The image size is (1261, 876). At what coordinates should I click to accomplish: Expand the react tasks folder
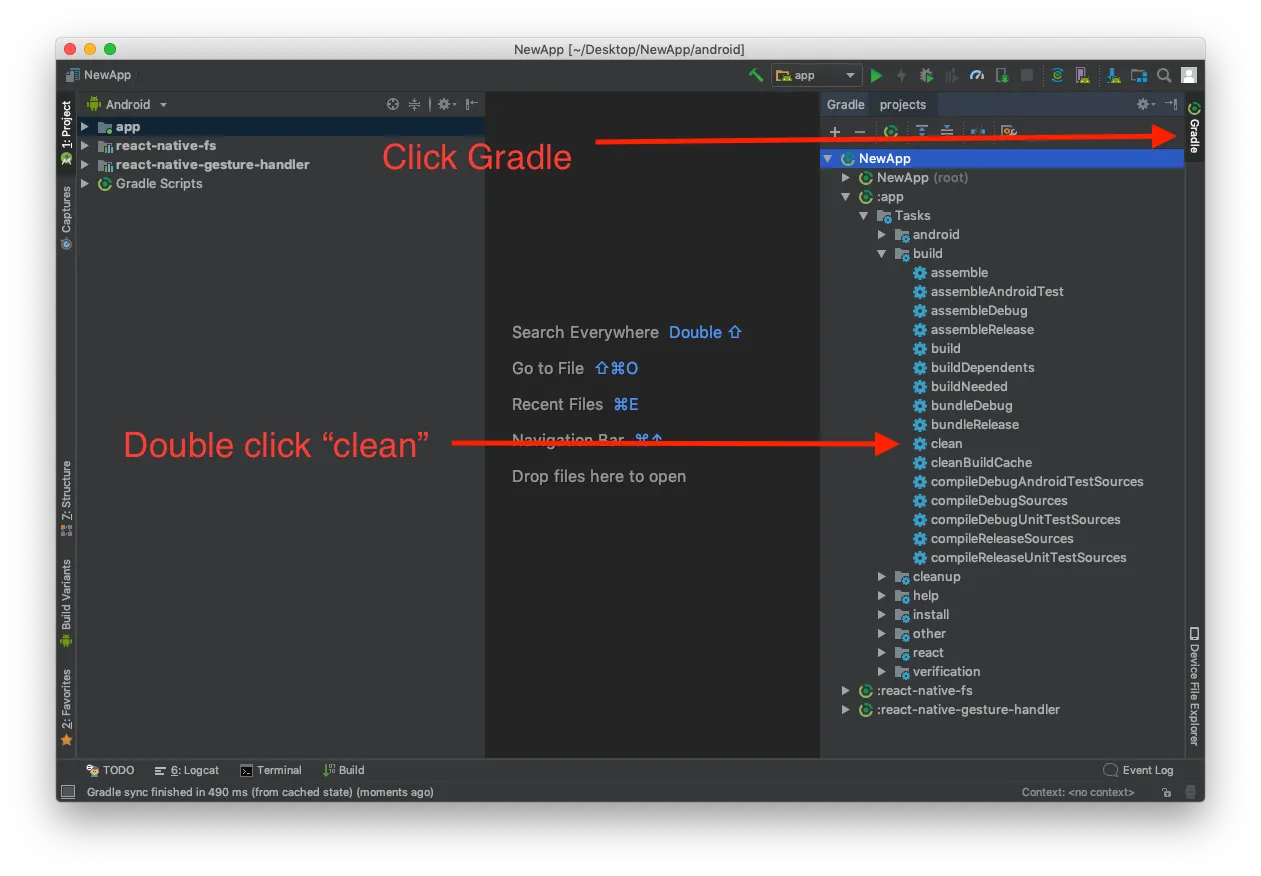pyautogui.click(x=882, y=653)
